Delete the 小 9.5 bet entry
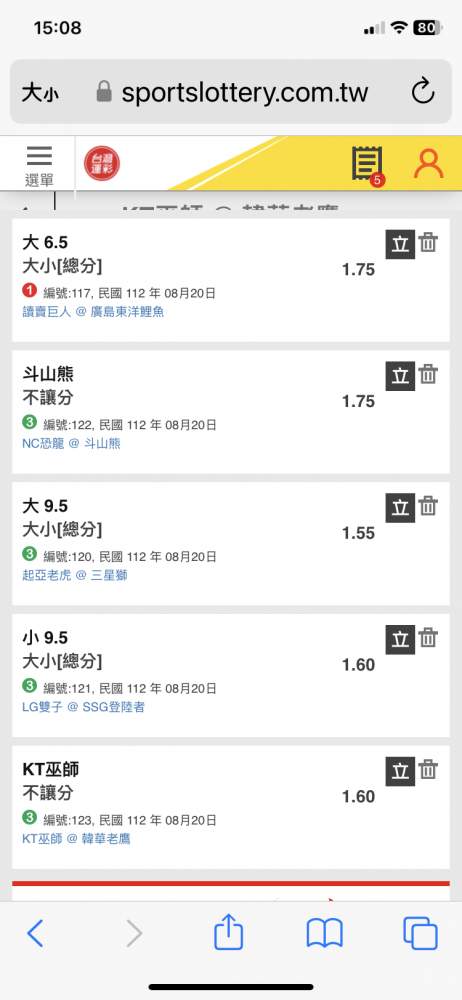462x1000 pixels. pos(428,638)
